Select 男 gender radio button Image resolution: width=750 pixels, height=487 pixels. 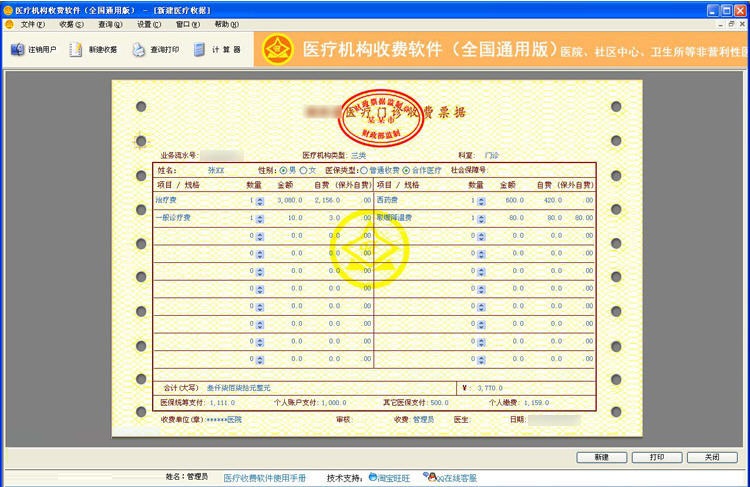284,170
